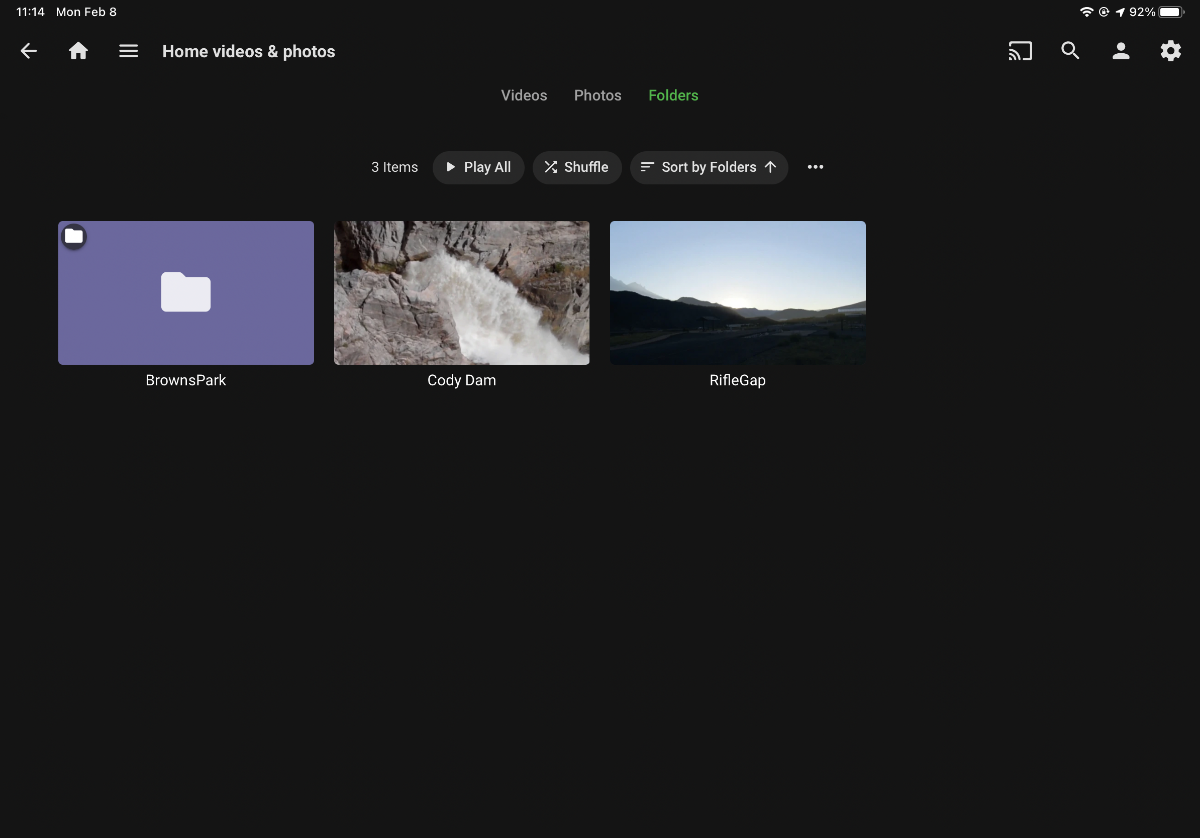Open the RifleGap sunset thumbnail
1200x838 pixels.
point(738,293)
